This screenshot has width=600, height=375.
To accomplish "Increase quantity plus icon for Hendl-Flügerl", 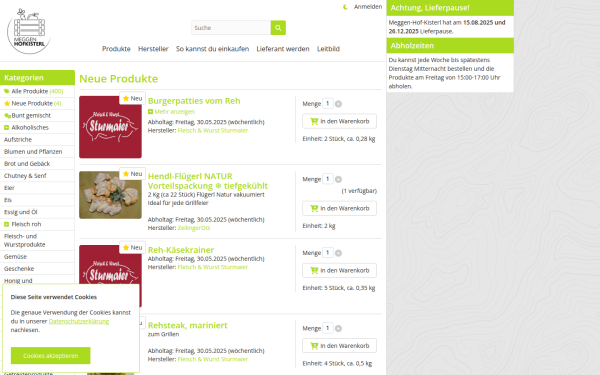I will [338, 179].
